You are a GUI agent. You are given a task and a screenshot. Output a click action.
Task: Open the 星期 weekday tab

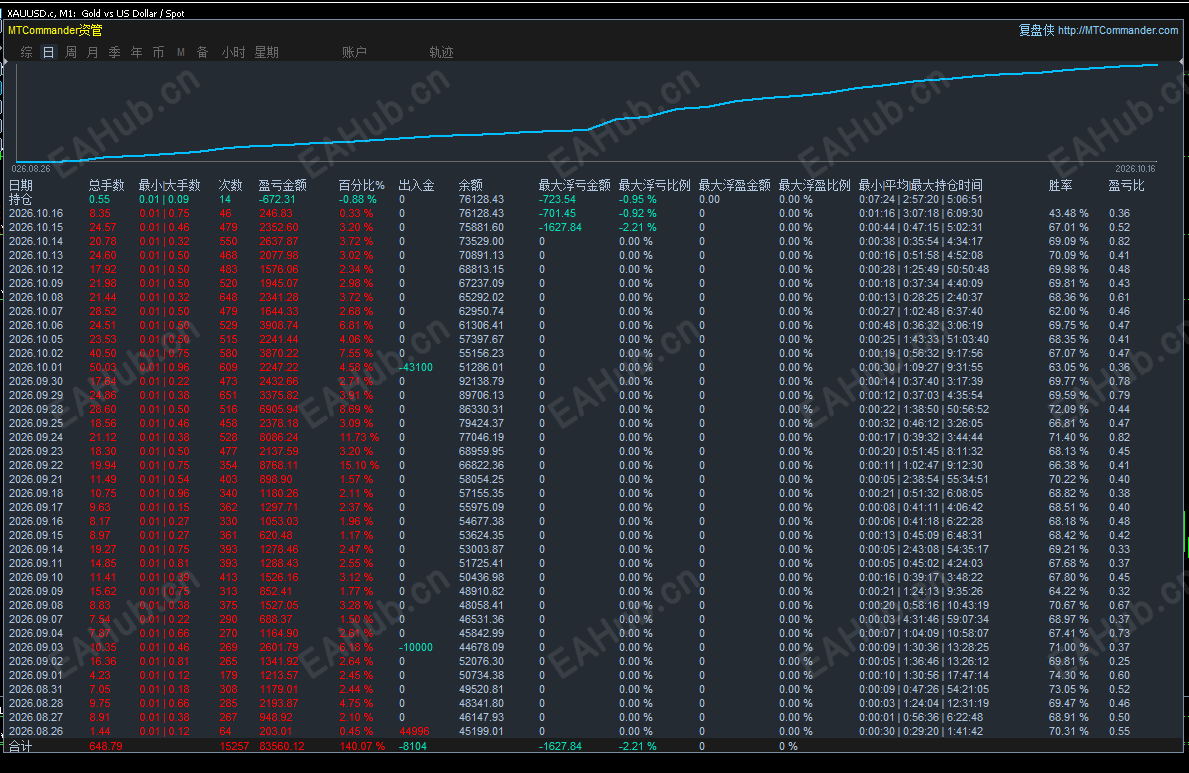click(266, 52)
